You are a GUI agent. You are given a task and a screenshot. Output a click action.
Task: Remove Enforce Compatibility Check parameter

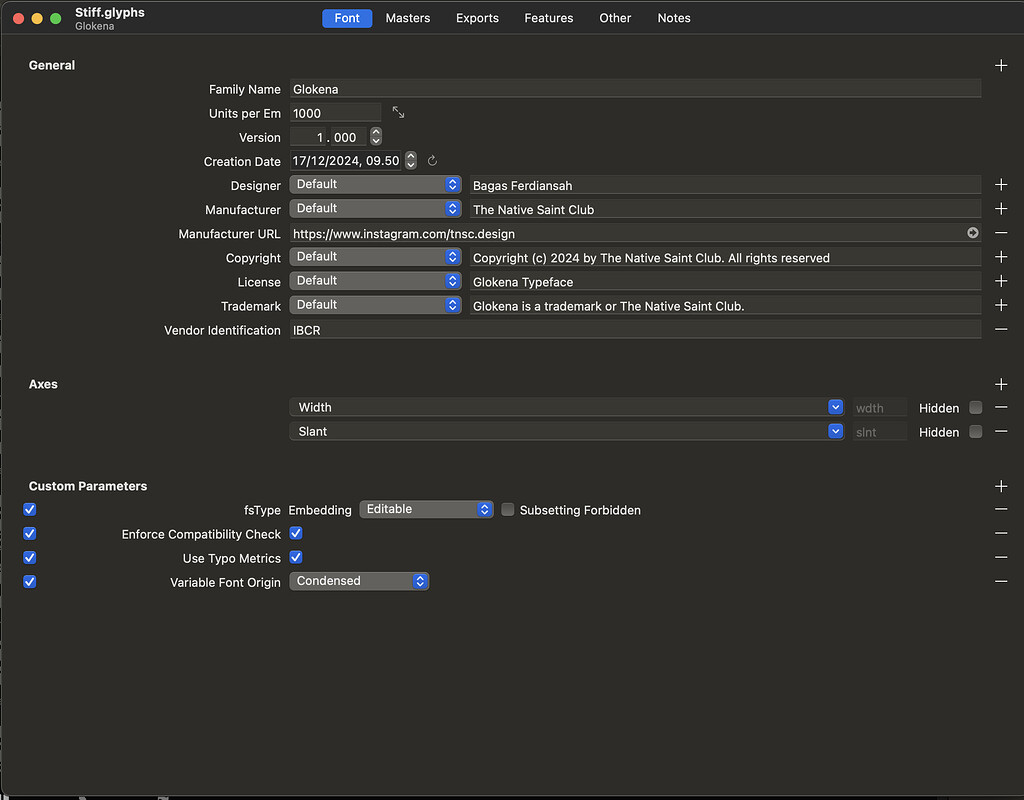(x=1000, y=534)
